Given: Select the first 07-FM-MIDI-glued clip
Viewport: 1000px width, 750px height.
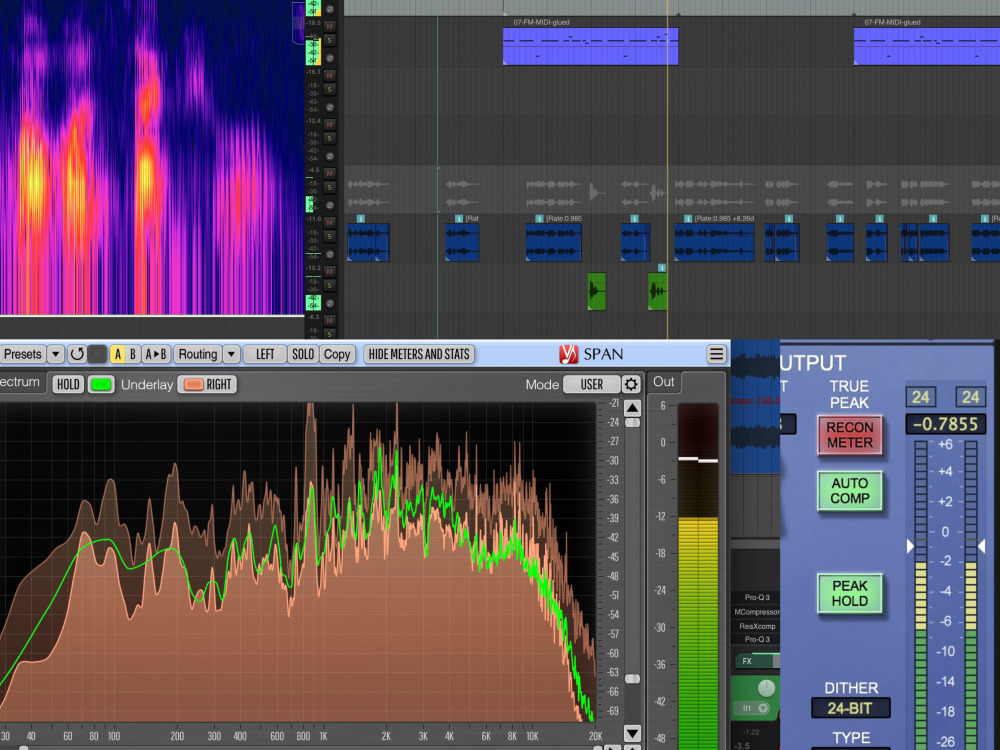Looking at the screenshot, I should [x=590, y=46].
